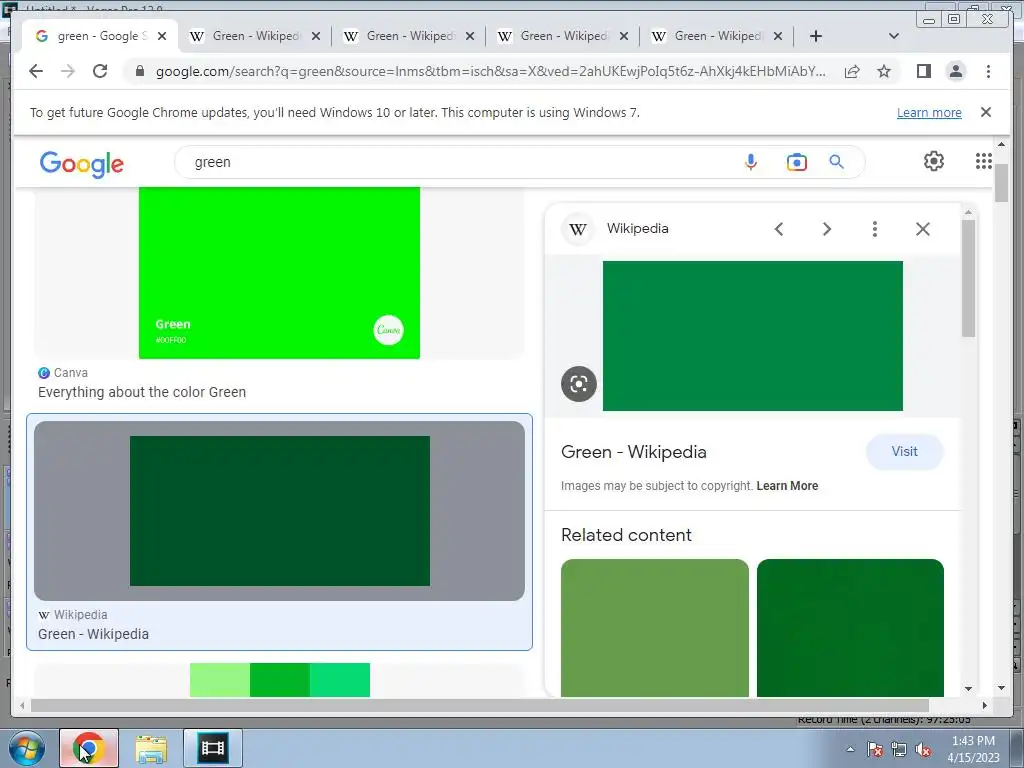1024x768 pixels.
Task: Open Windows Explorer from taskbar
Action: pyautogui.click(x=151, y=748)
